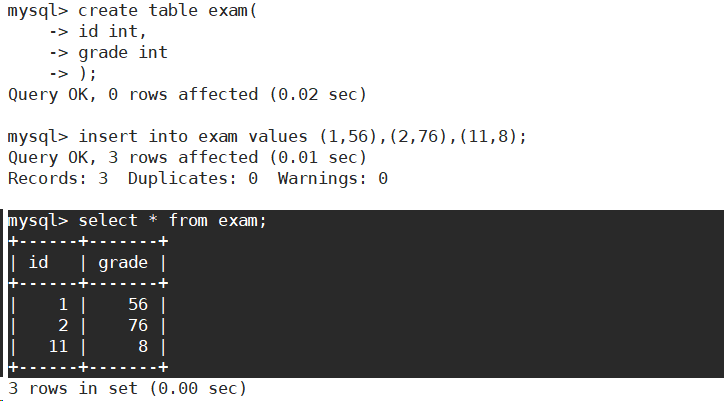Click the id value 11
Image resolution: width=724 pixels, height=401 pixels.
coord(58,346)
